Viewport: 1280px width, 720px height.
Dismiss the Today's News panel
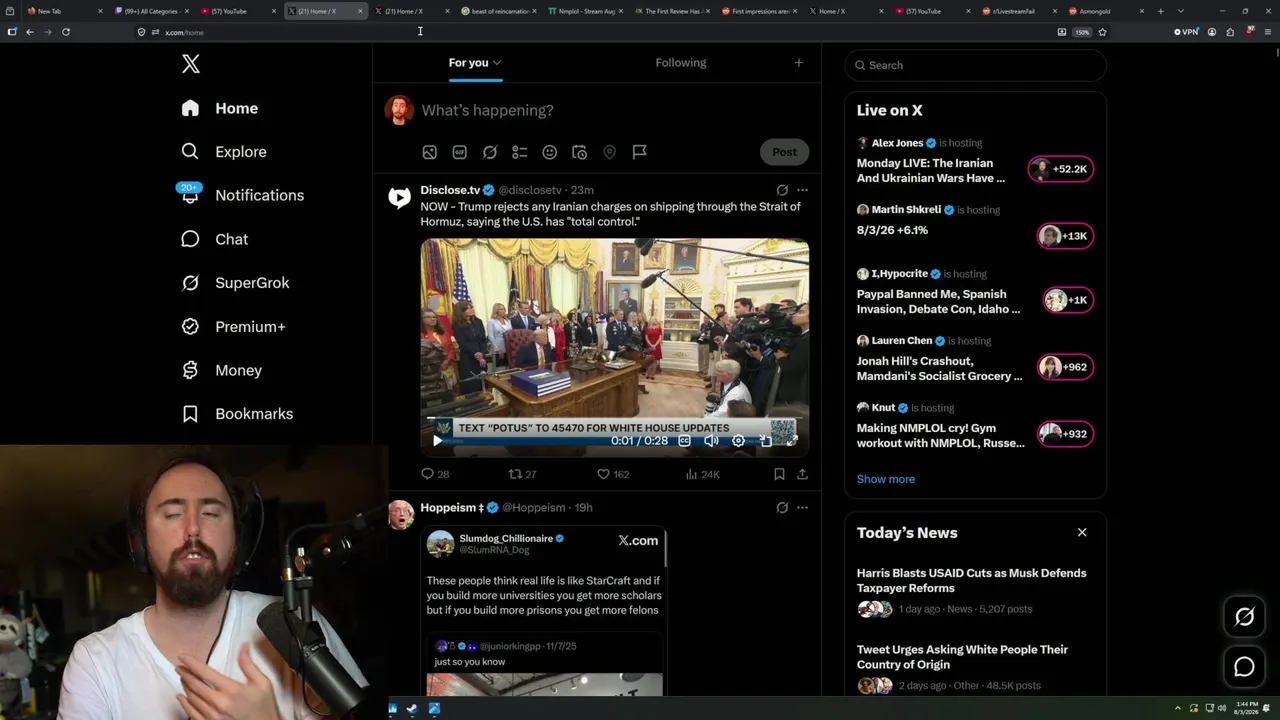[x=1082, y=533]
